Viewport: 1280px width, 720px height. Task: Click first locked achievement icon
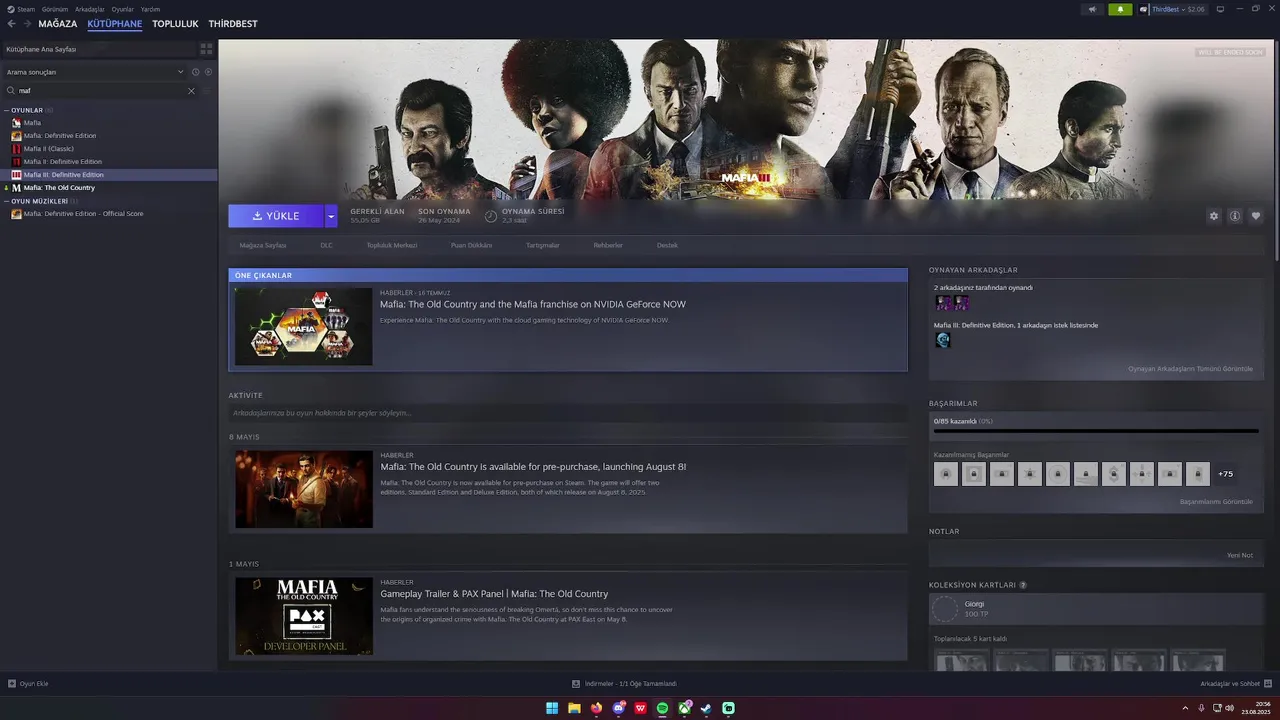click(946, 474)
